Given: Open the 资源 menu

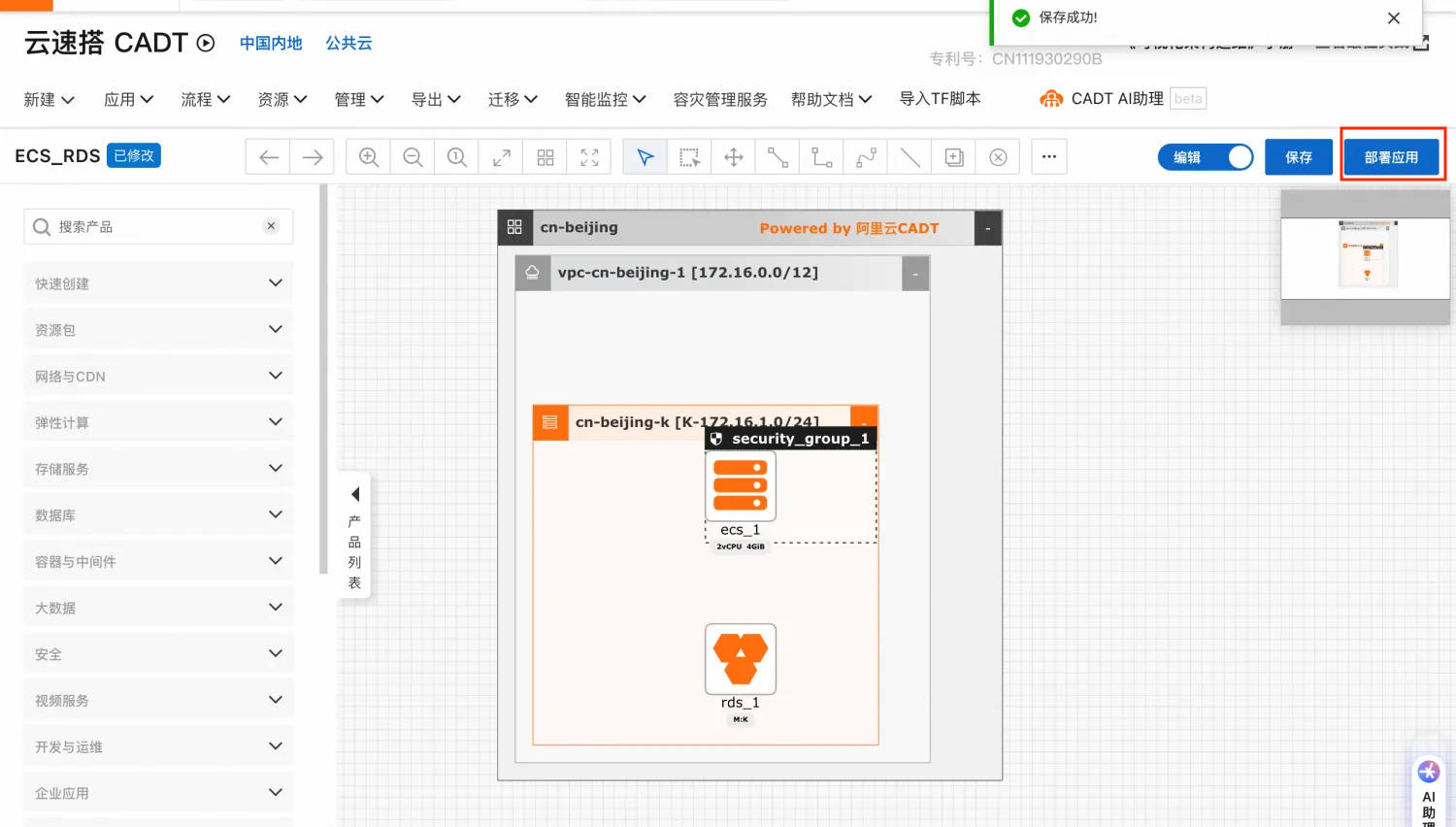Looking at the screenshot, I should [282, 99].
